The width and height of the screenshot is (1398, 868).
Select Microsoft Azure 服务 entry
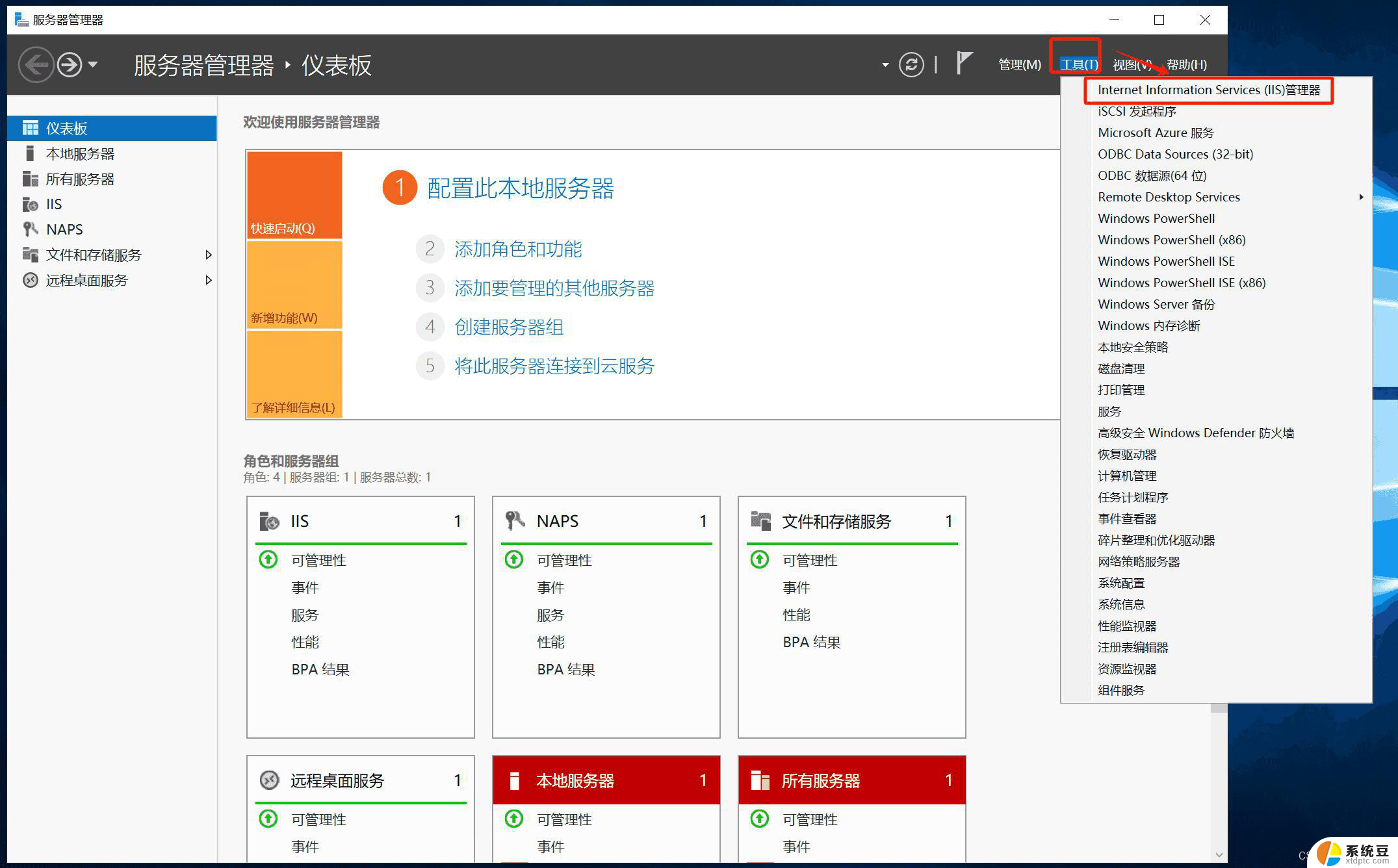click(1156, 133)
